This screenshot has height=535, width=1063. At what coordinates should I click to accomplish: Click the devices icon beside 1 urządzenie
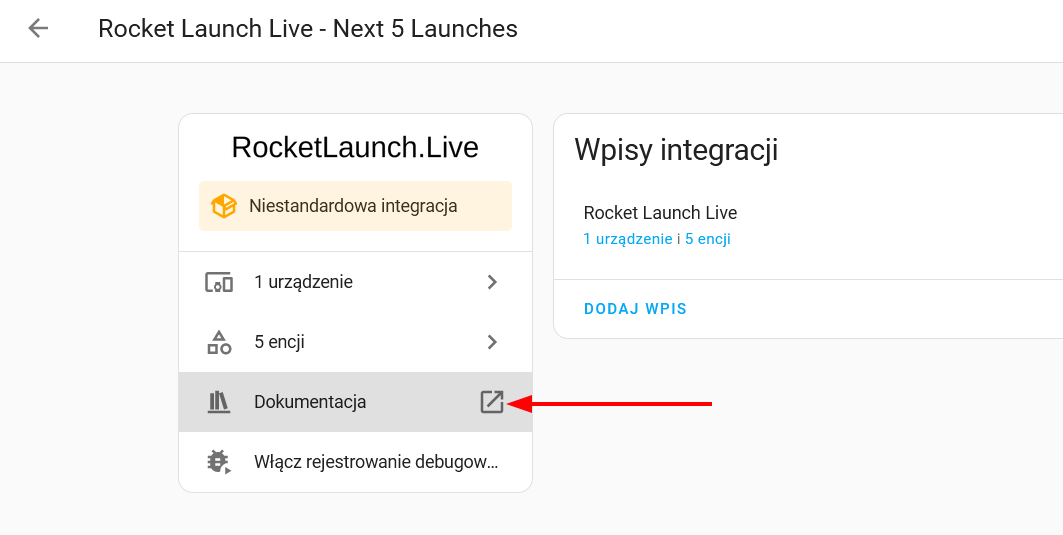coord(219,281)
